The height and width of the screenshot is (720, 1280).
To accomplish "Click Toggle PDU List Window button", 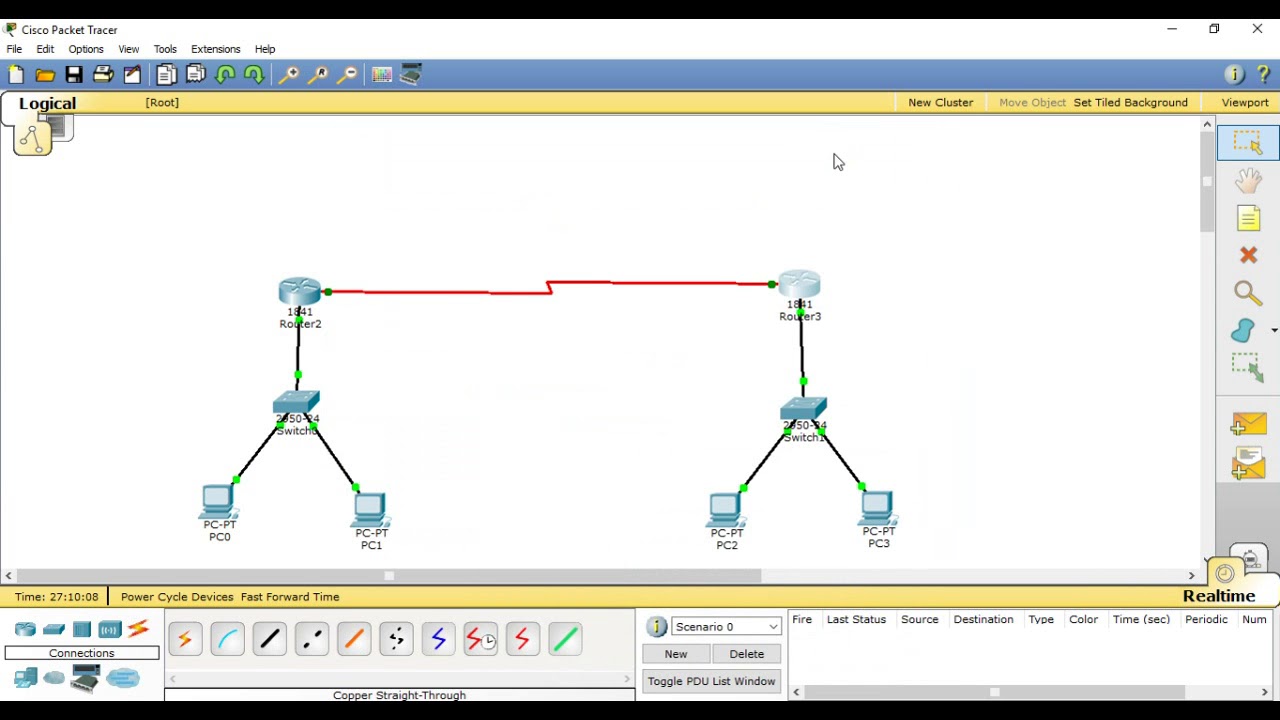I will point(711,681).
